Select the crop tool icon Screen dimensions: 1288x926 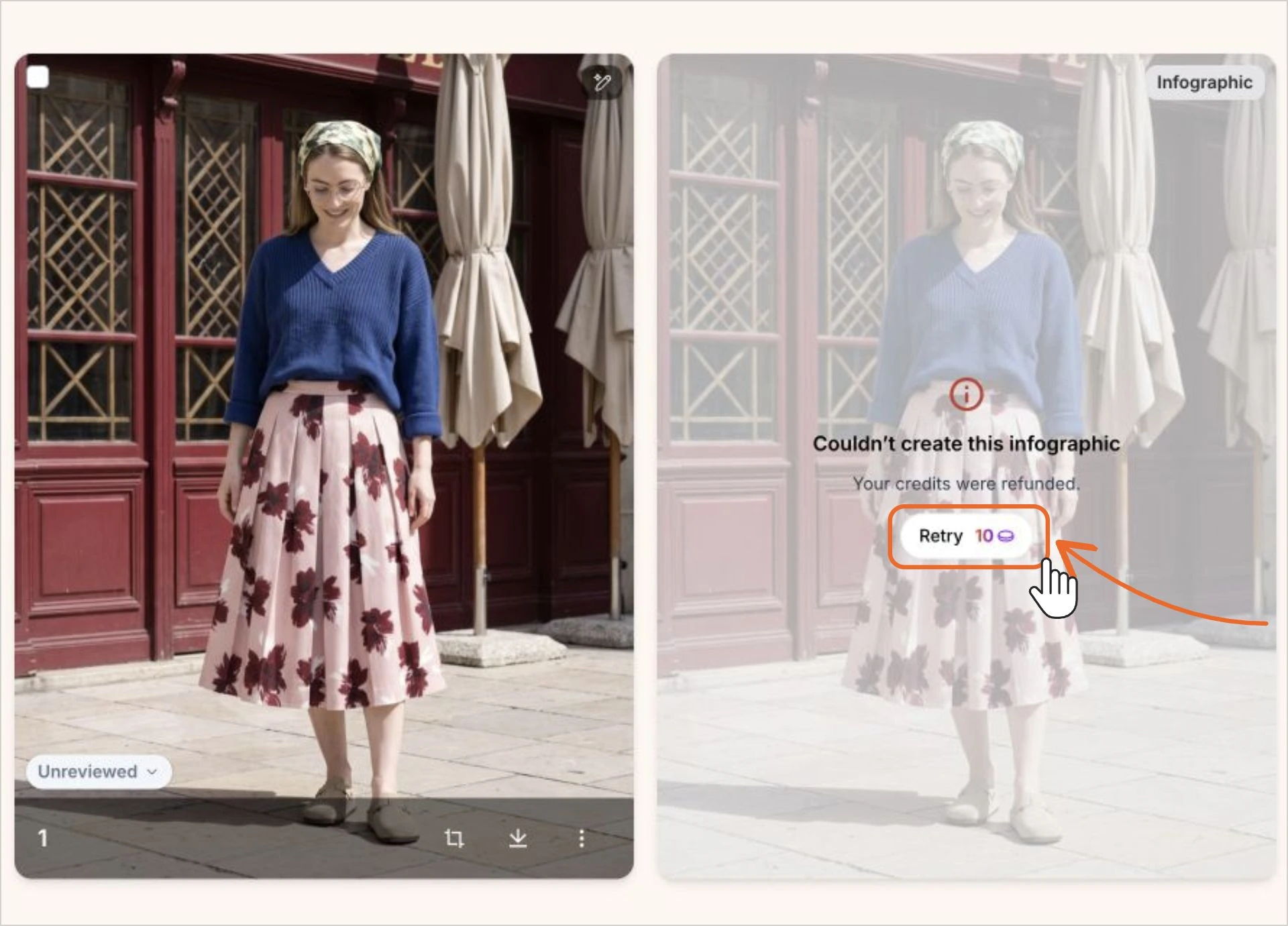pos(454,838)
